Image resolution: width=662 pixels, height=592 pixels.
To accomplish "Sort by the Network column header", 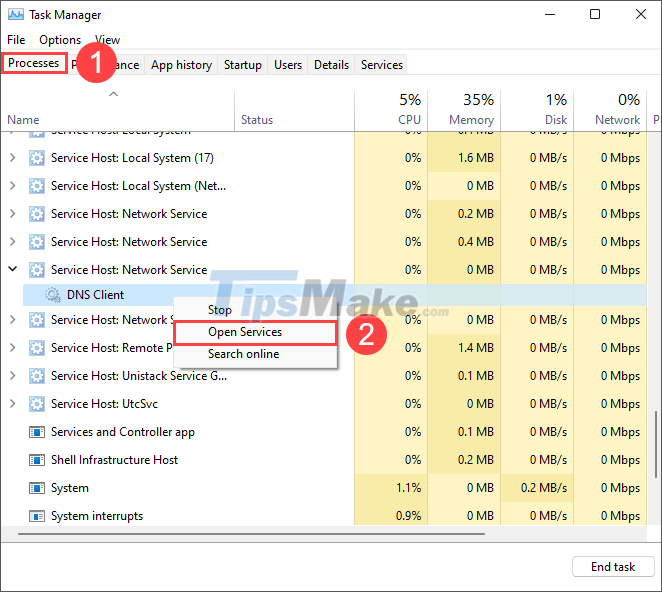I will click(610, 110).
